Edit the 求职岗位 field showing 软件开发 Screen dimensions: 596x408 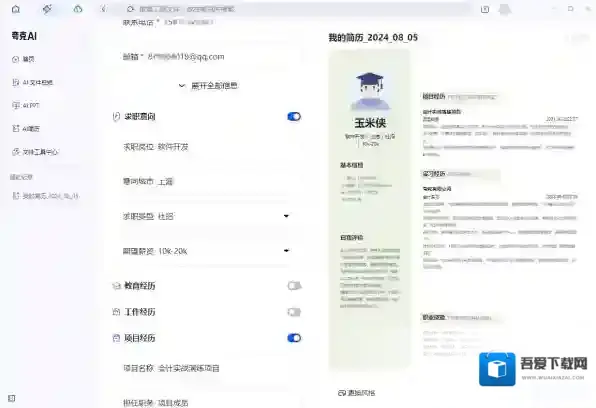pos(205,147)
